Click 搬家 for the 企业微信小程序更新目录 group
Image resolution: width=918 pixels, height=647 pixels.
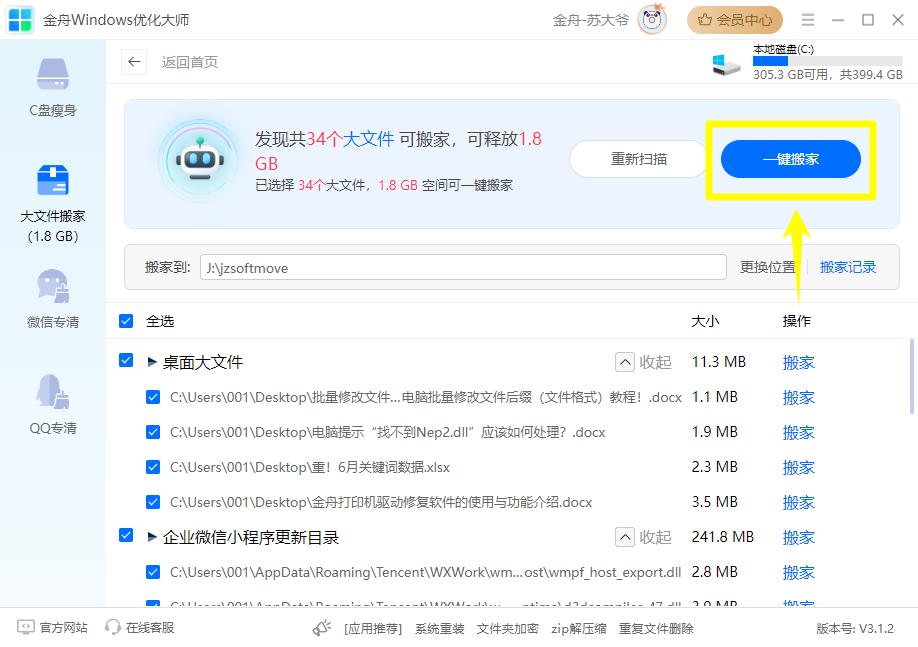[x=799, y=538]
